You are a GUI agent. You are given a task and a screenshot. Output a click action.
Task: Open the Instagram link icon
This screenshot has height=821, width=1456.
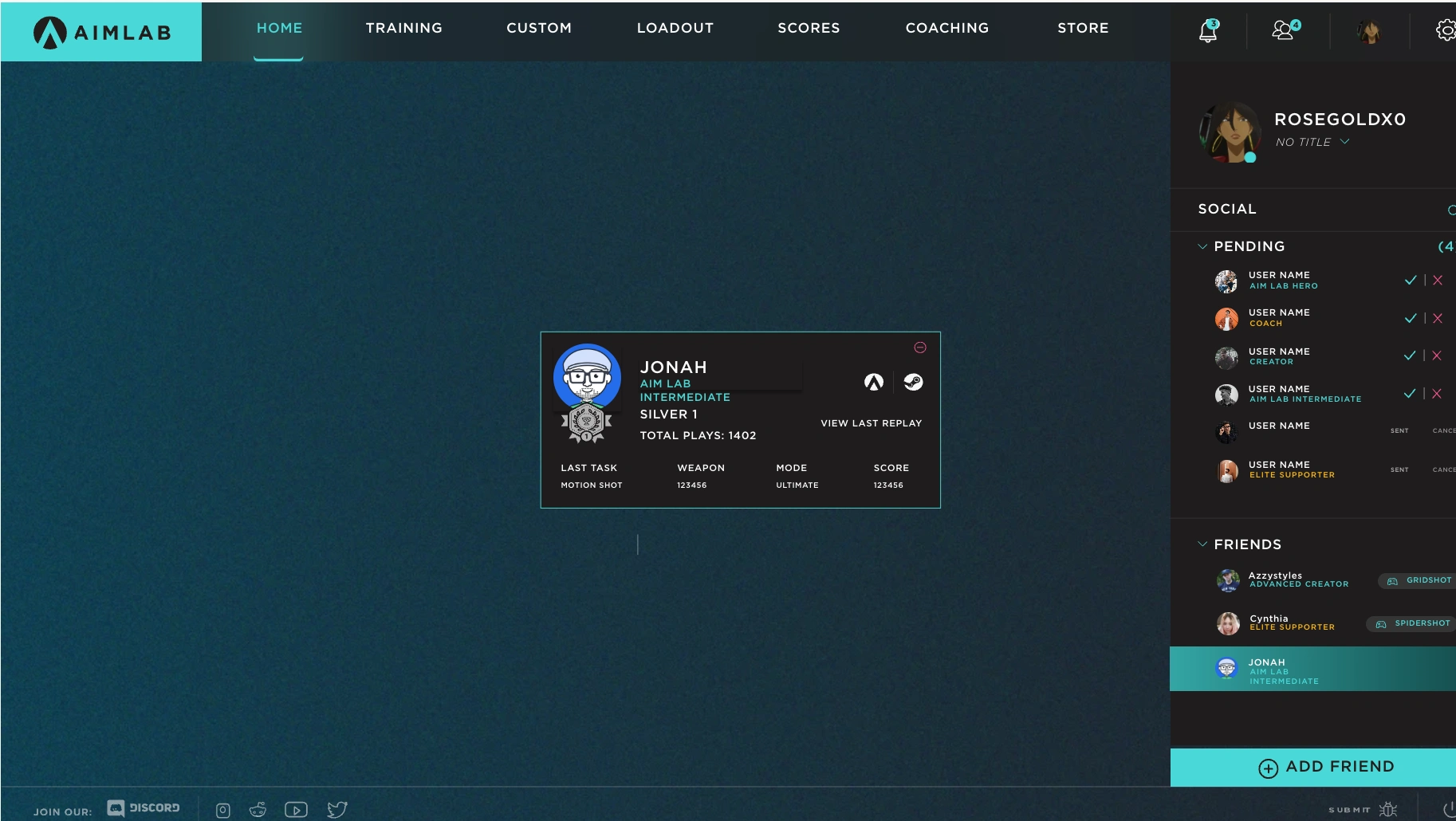(223, 810)
